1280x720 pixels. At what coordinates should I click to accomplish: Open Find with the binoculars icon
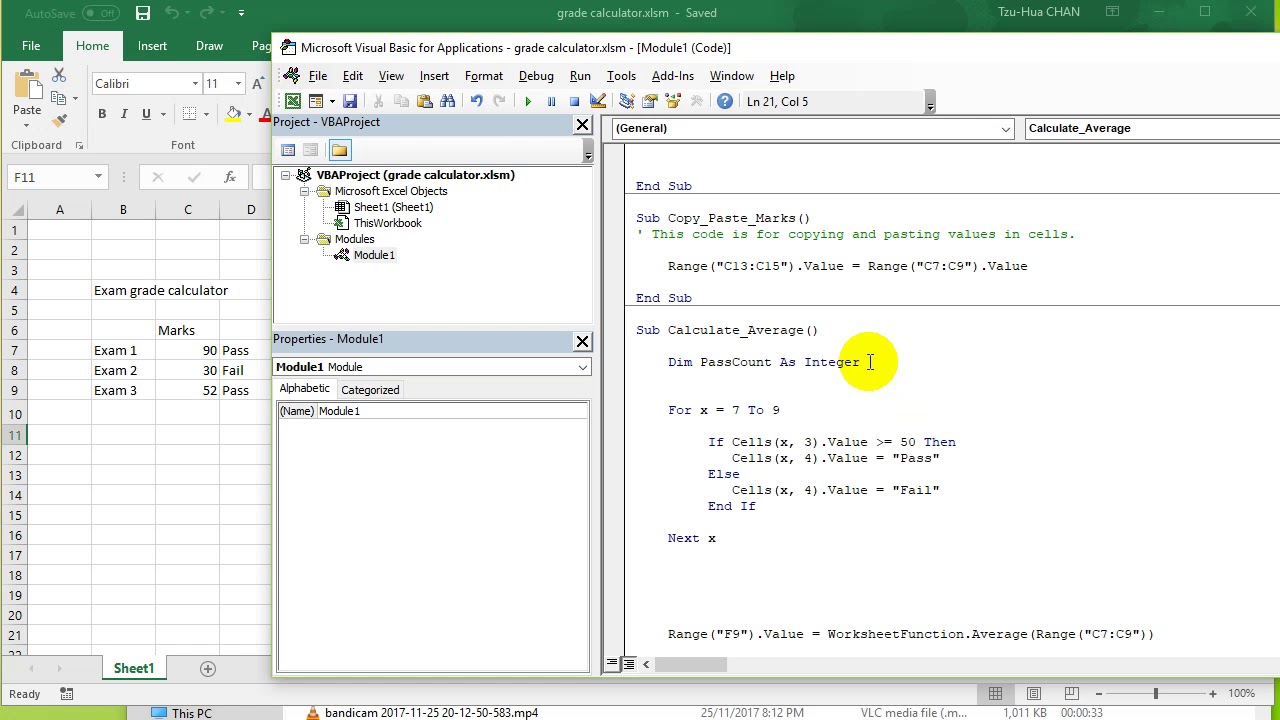point(447,101)
